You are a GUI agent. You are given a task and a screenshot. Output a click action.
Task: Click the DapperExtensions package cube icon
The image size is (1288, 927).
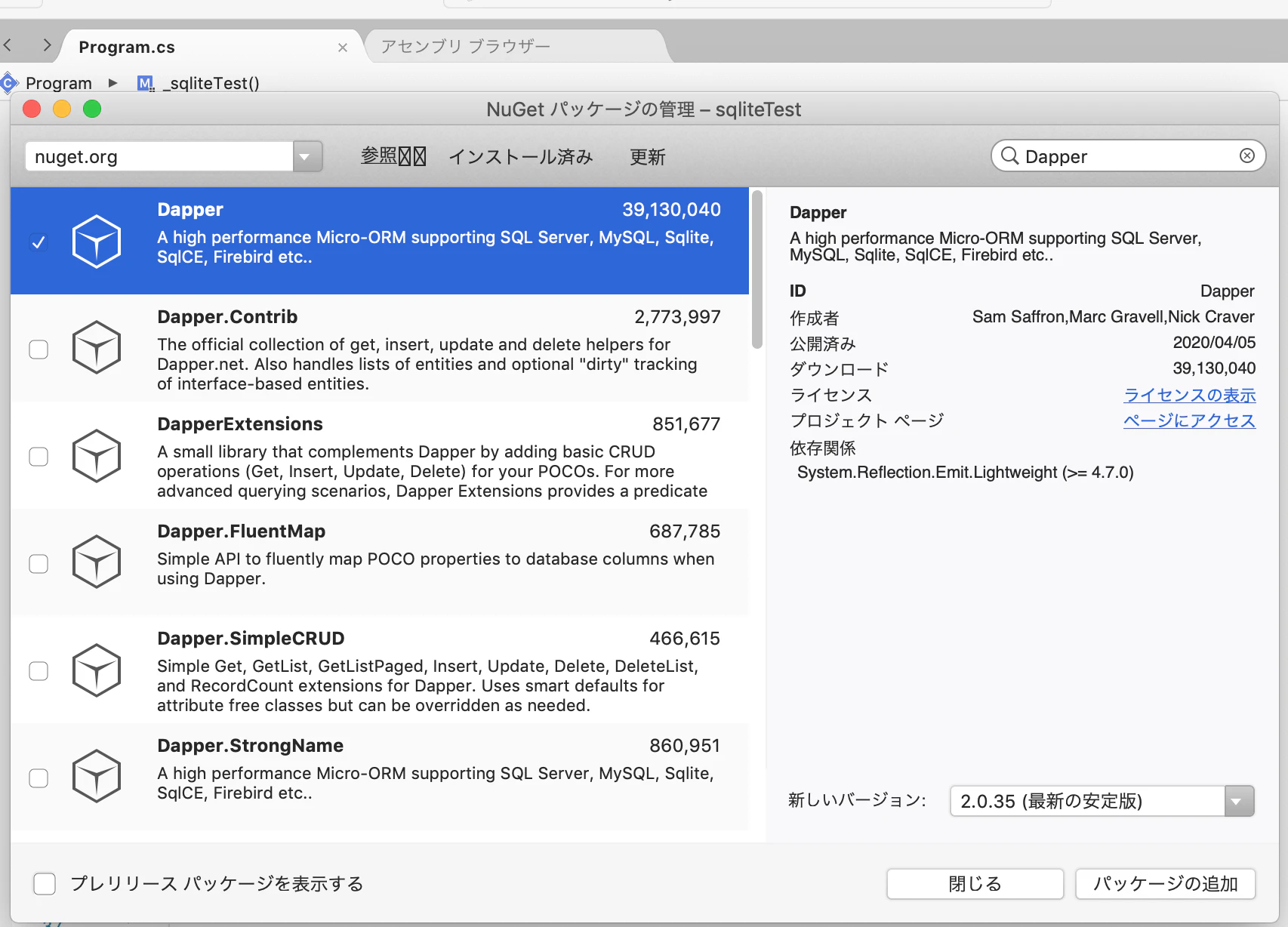click(x=97, y=456)
